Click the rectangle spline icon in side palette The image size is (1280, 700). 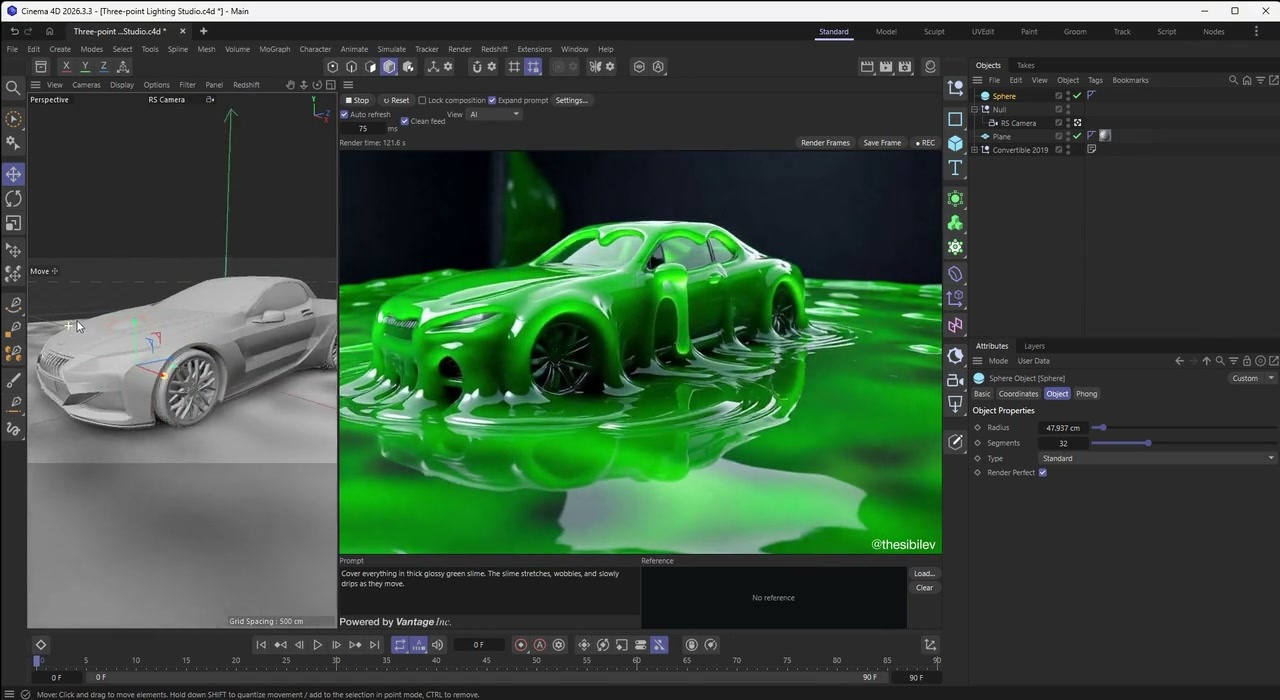point(955,119)
